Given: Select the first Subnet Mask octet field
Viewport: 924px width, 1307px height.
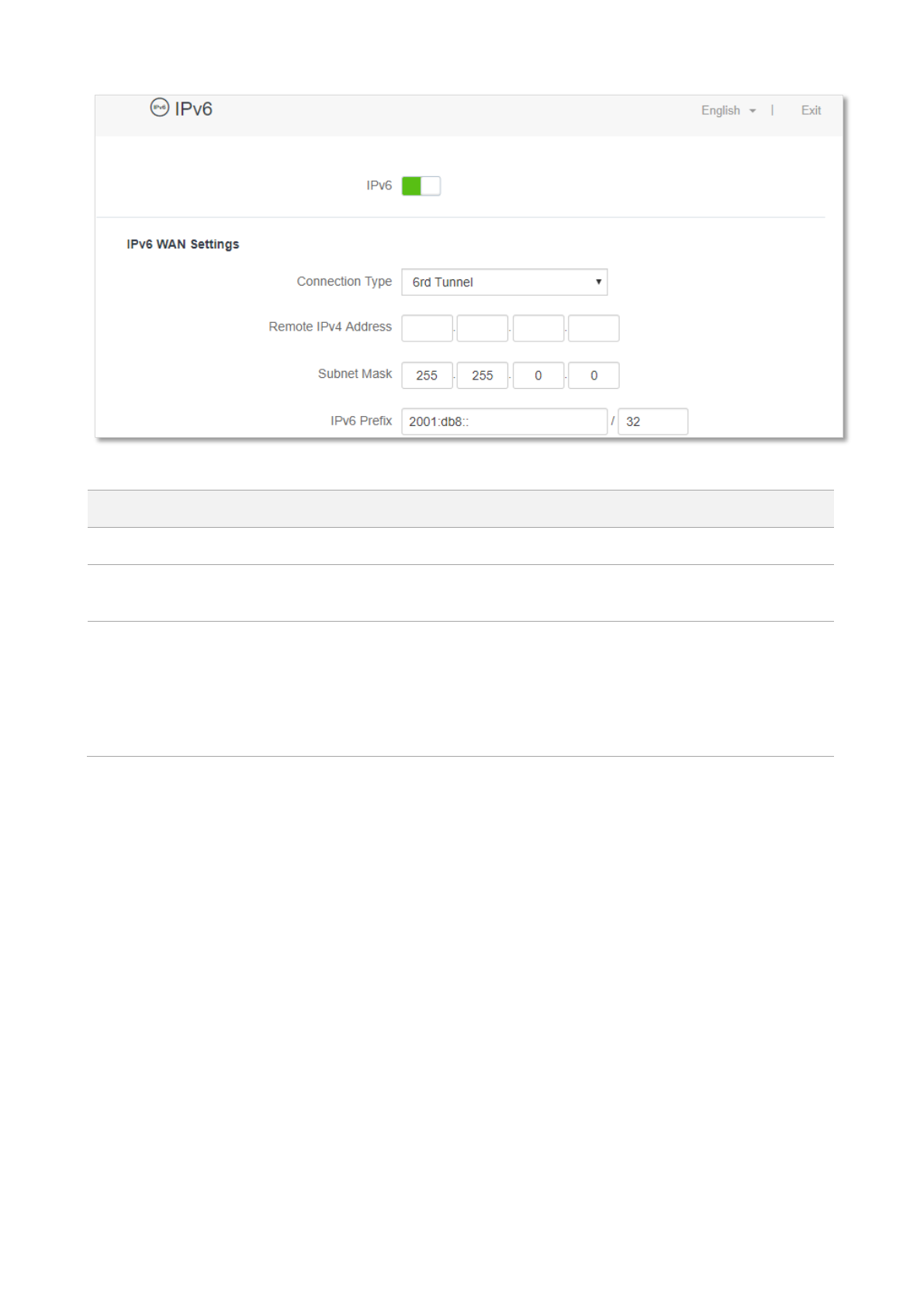Looking at the screenshot, I should [x=427, y=376].
